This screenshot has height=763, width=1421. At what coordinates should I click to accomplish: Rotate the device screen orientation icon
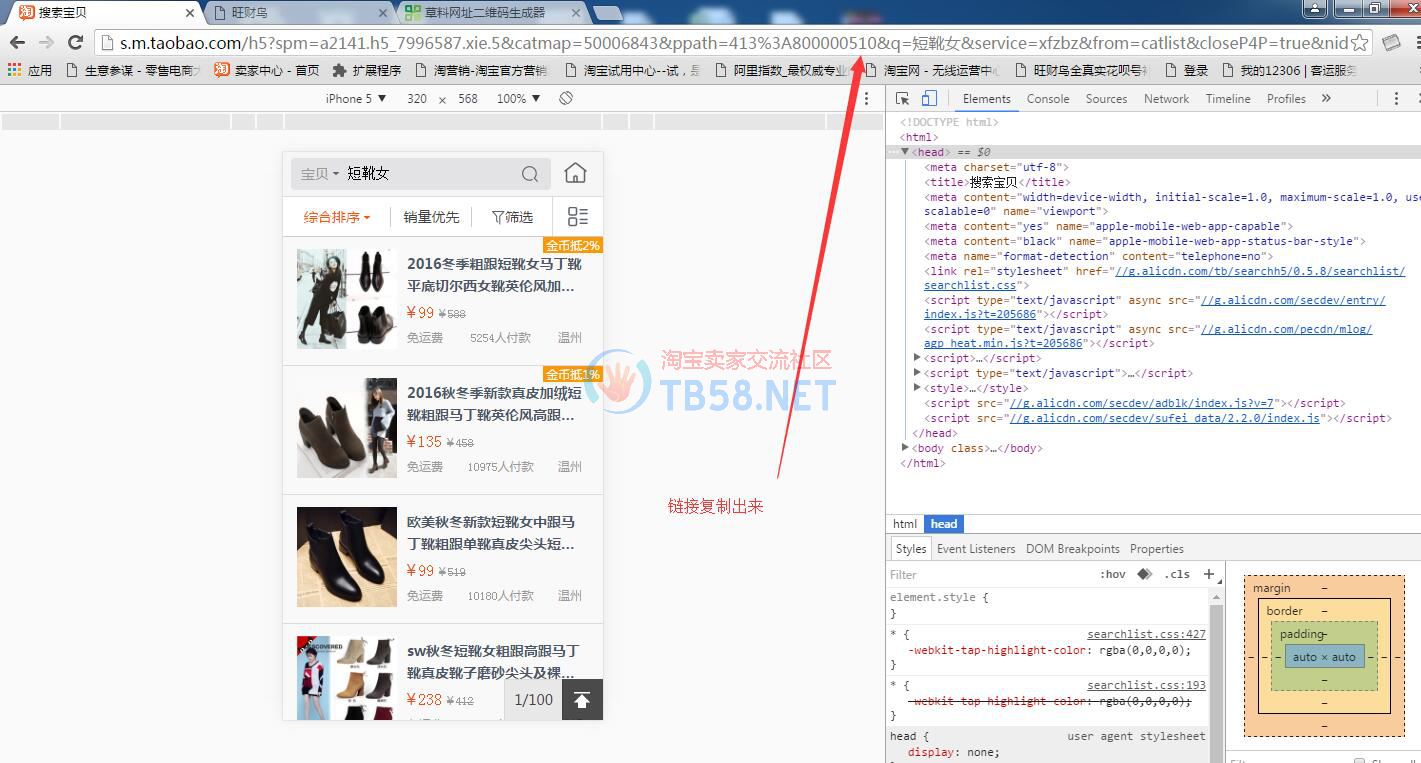click(x=566, y=98)
